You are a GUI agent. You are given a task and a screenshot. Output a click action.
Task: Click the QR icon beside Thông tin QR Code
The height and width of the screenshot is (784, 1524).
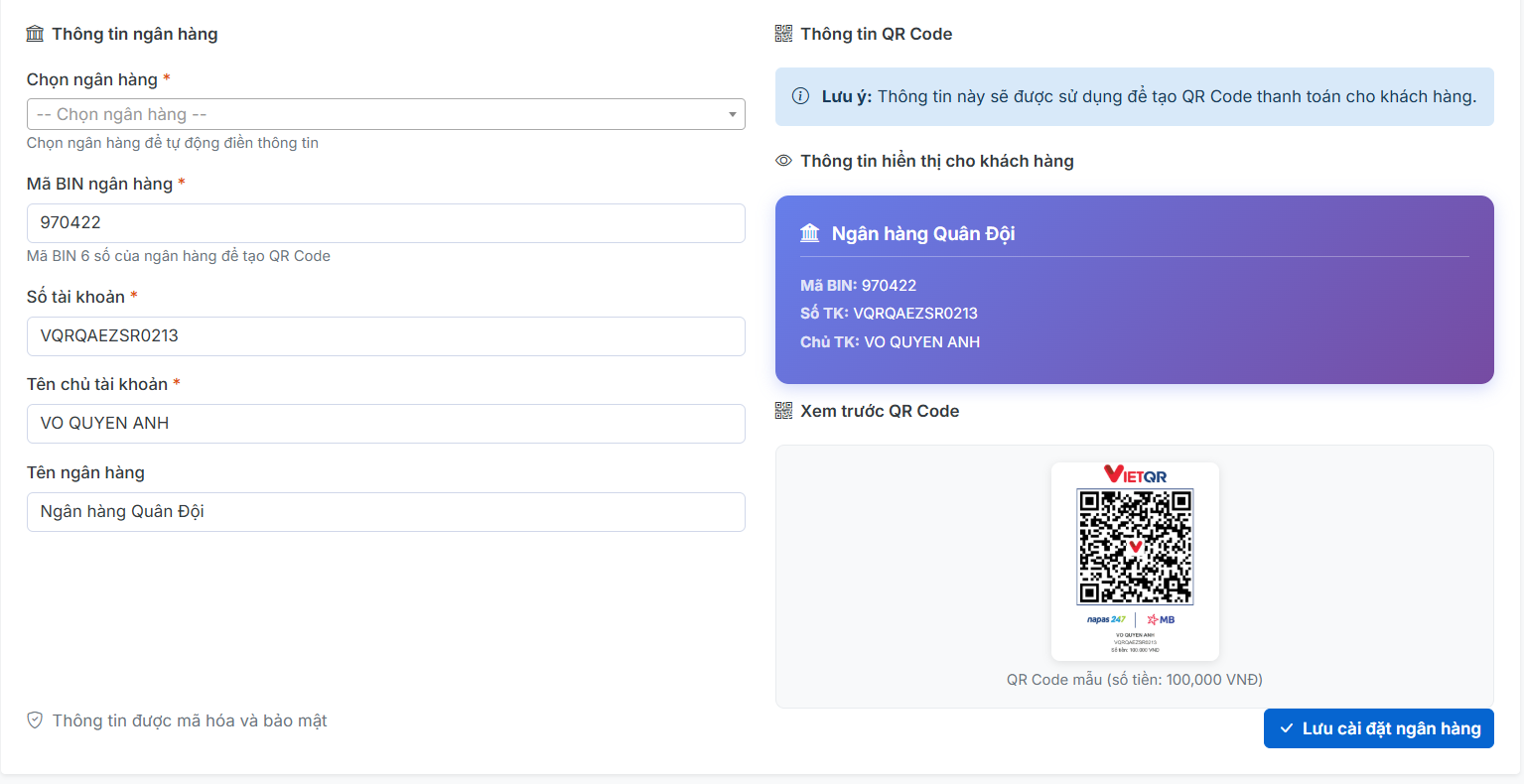(783, 34)
